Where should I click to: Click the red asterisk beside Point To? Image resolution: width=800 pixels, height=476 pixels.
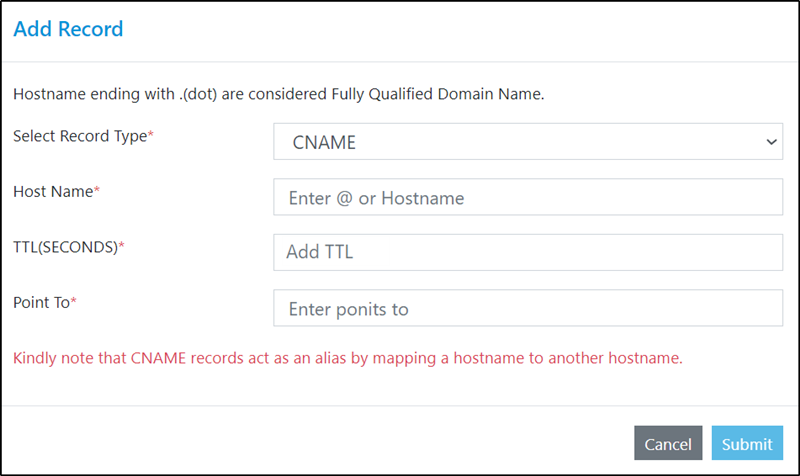pyautogui.click(x=74, y=302)
